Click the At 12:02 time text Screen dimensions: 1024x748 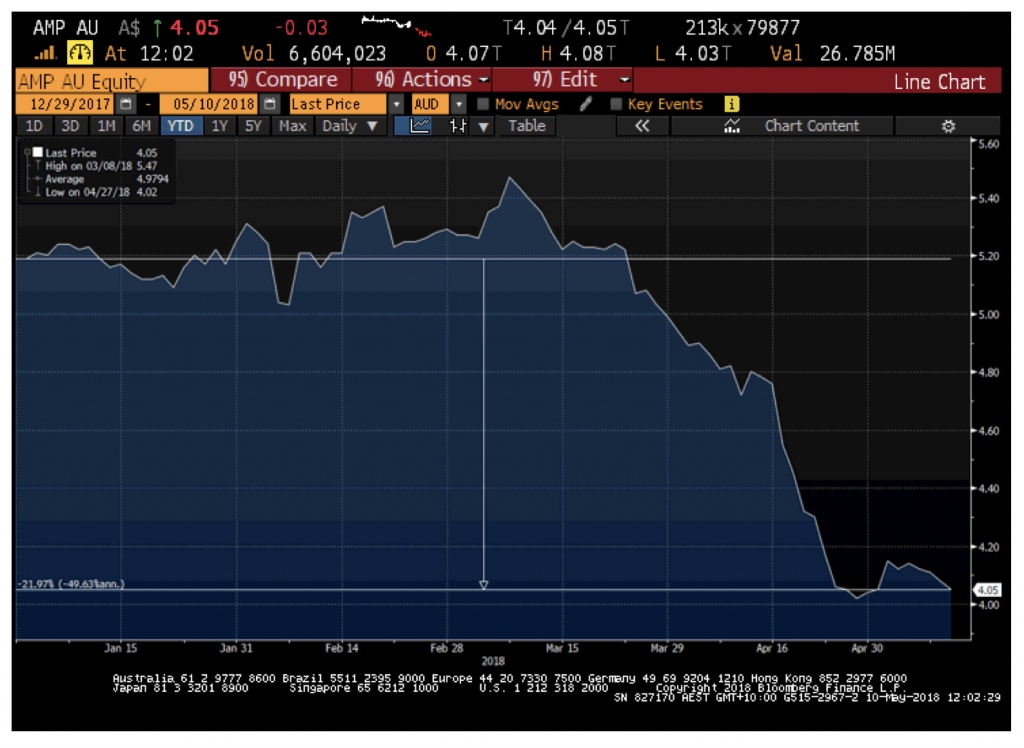point(149,54)
